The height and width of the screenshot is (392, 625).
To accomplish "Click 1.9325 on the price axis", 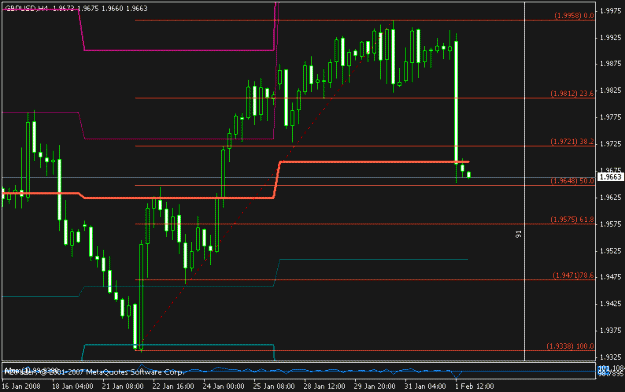I will pyautogui.click(x=610, y=357).
